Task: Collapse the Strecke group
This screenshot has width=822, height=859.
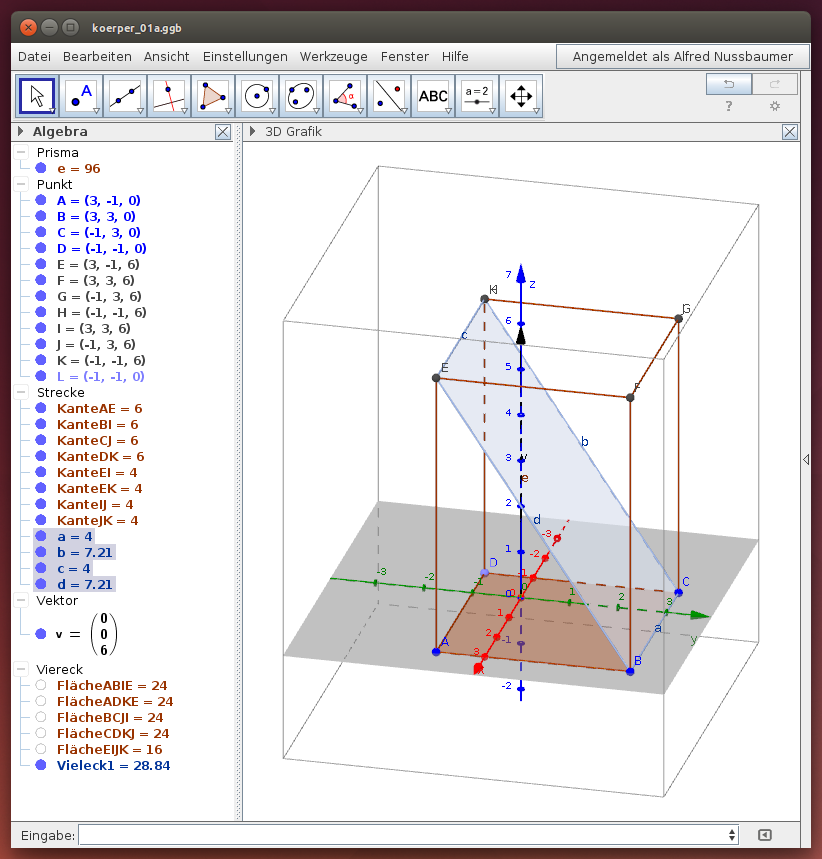Action: pyautogui.click(x=21, y=392)
